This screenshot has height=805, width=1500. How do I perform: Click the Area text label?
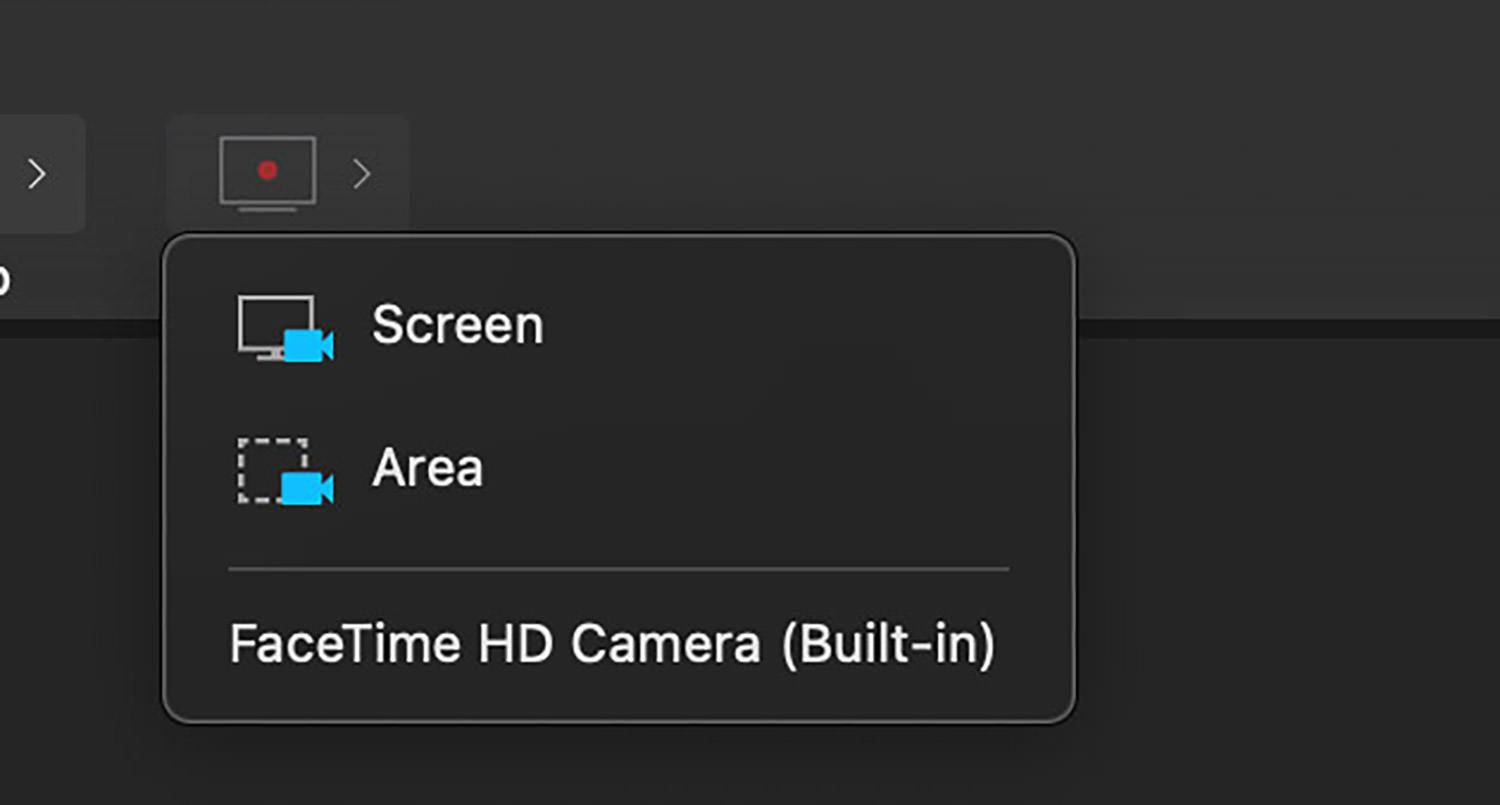[x=428, y=468]
